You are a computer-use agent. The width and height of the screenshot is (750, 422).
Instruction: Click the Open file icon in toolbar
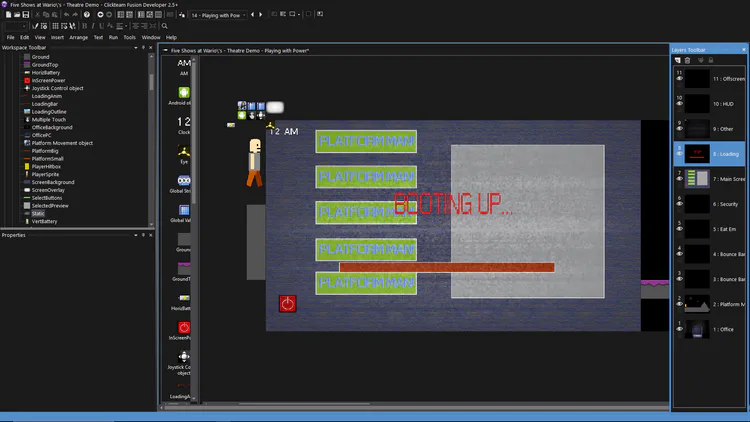point(17,15)
